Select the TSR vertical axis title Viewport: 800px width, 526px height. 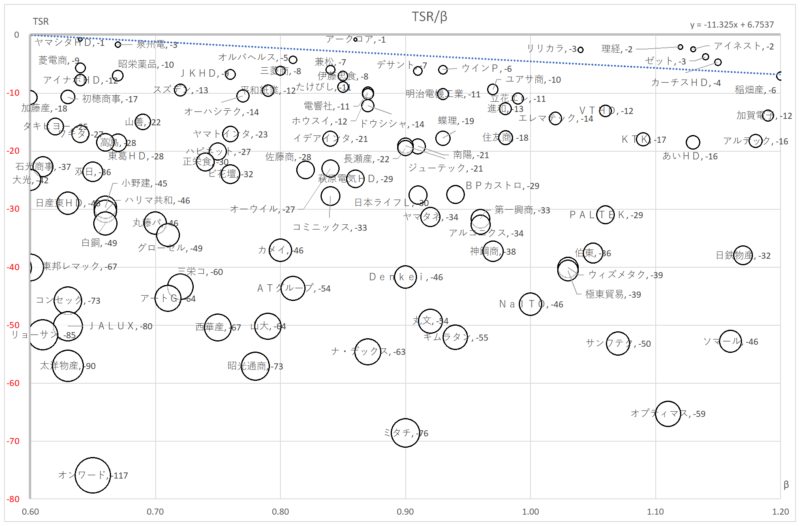tap(41, 22)
